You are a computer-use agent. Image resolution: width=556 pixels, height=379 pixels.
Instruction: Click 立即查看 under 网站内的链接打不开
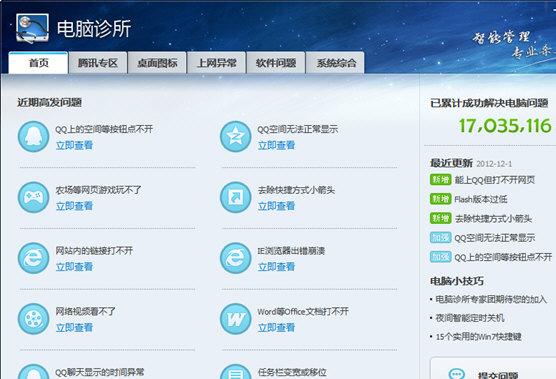click(74, 267)
